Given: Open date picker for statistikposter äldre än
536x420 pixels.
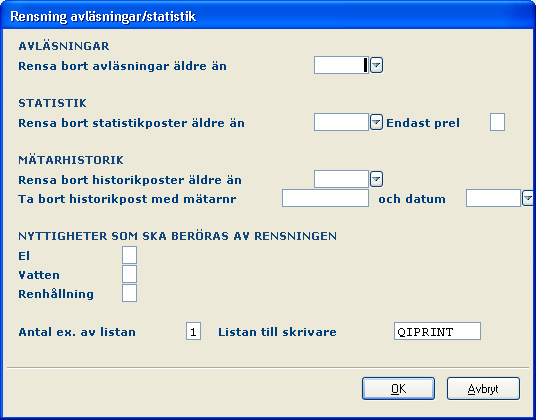Looking at the screenshot, I should click(x=376, y=122).
